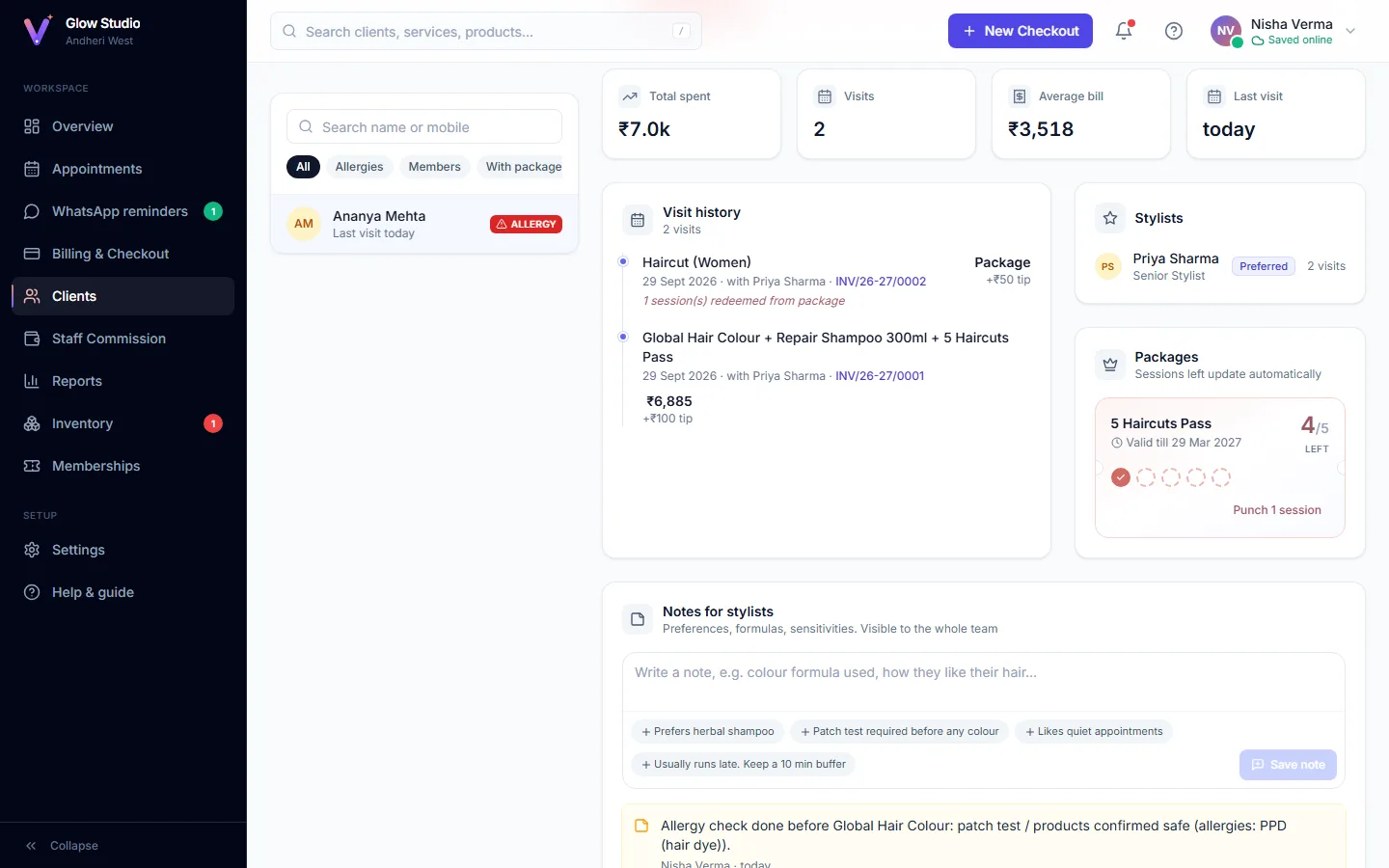Click the first redeemed session circle
The height and width of the screenshot is (868, 1389).
click(x=1121, y=477)
